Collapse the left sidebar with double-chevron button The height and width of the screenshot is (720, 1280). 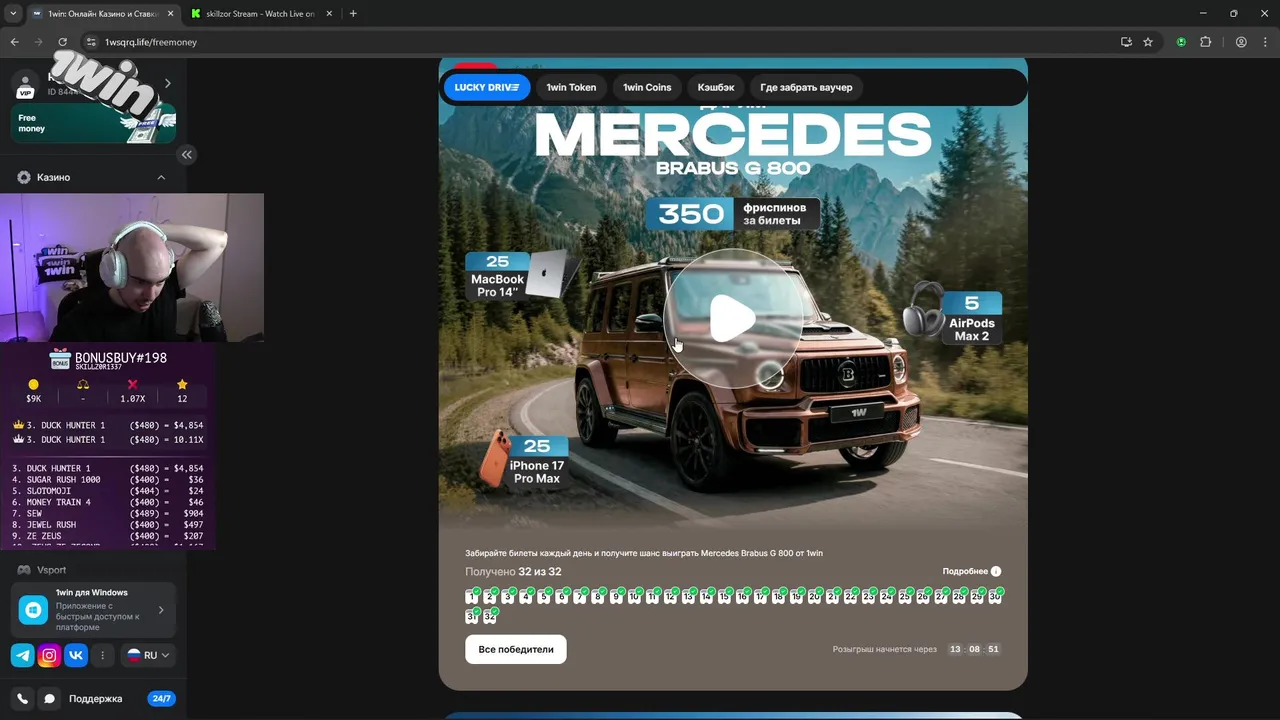pyautogui.click(x=187, y=154)
